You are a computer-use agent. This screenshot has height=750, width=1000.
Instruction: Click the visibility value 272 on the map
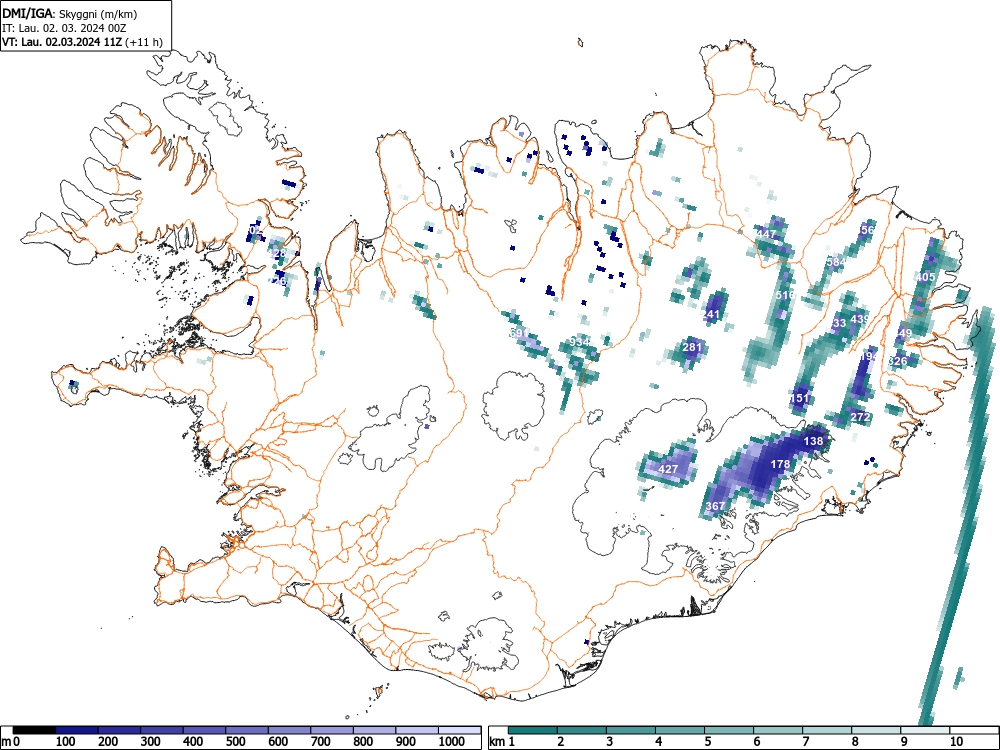[x=860, y=417]
